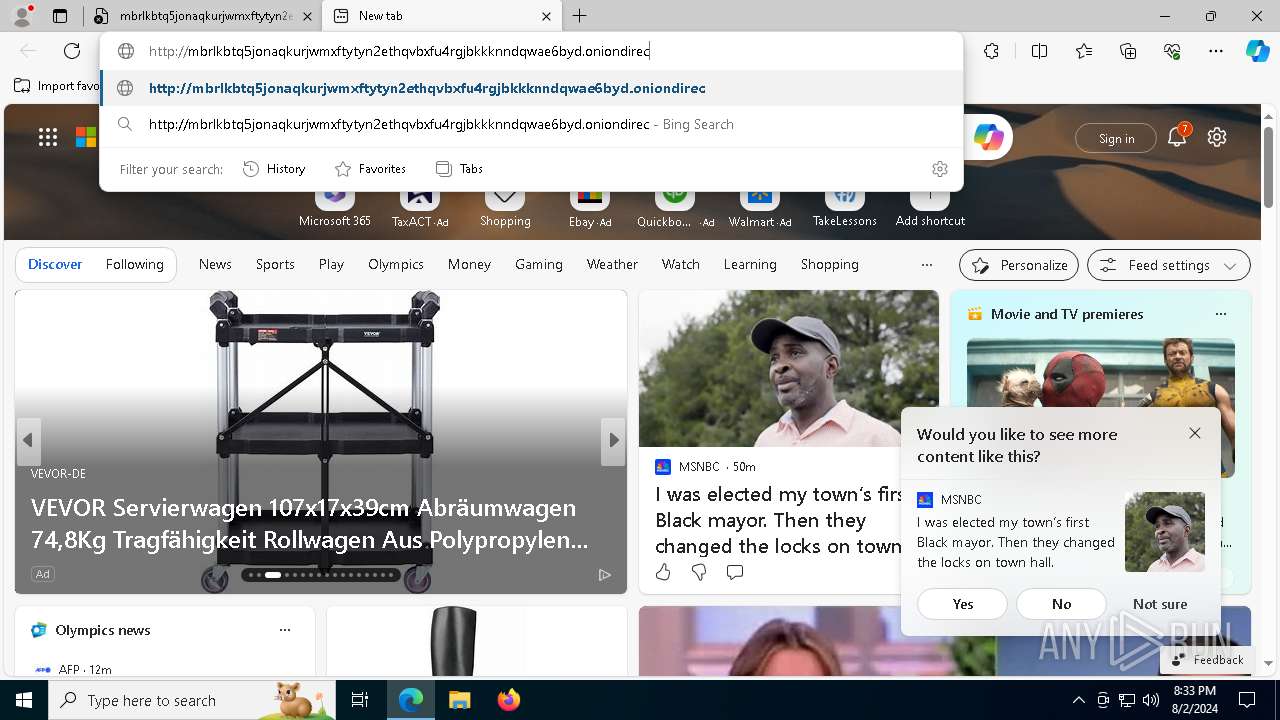The height and width of the screenshot is (720, 1280).
Task: Show previous carousel slide arrow
Action: pos(28,440)
